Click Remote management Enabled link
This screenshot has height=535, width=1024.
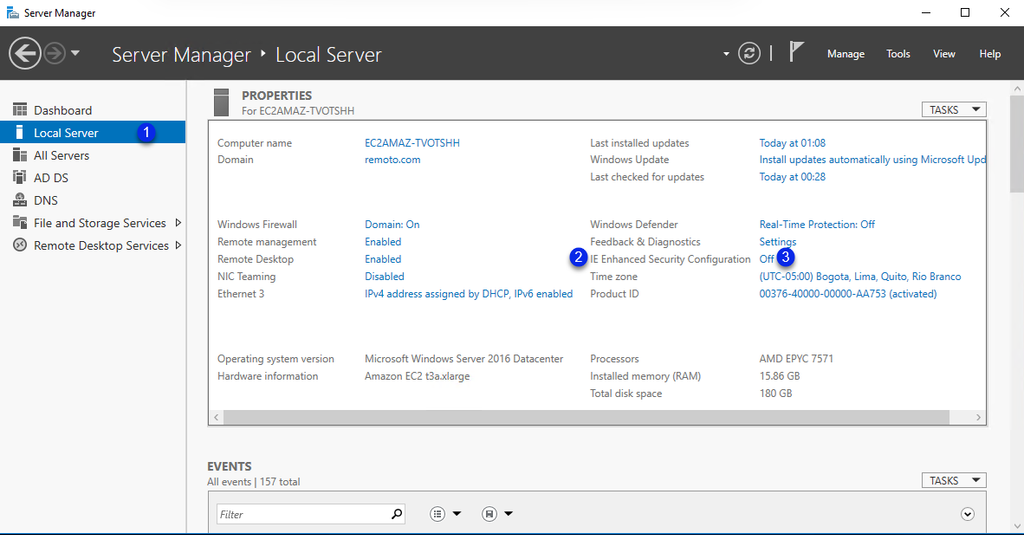pos(383,242)
